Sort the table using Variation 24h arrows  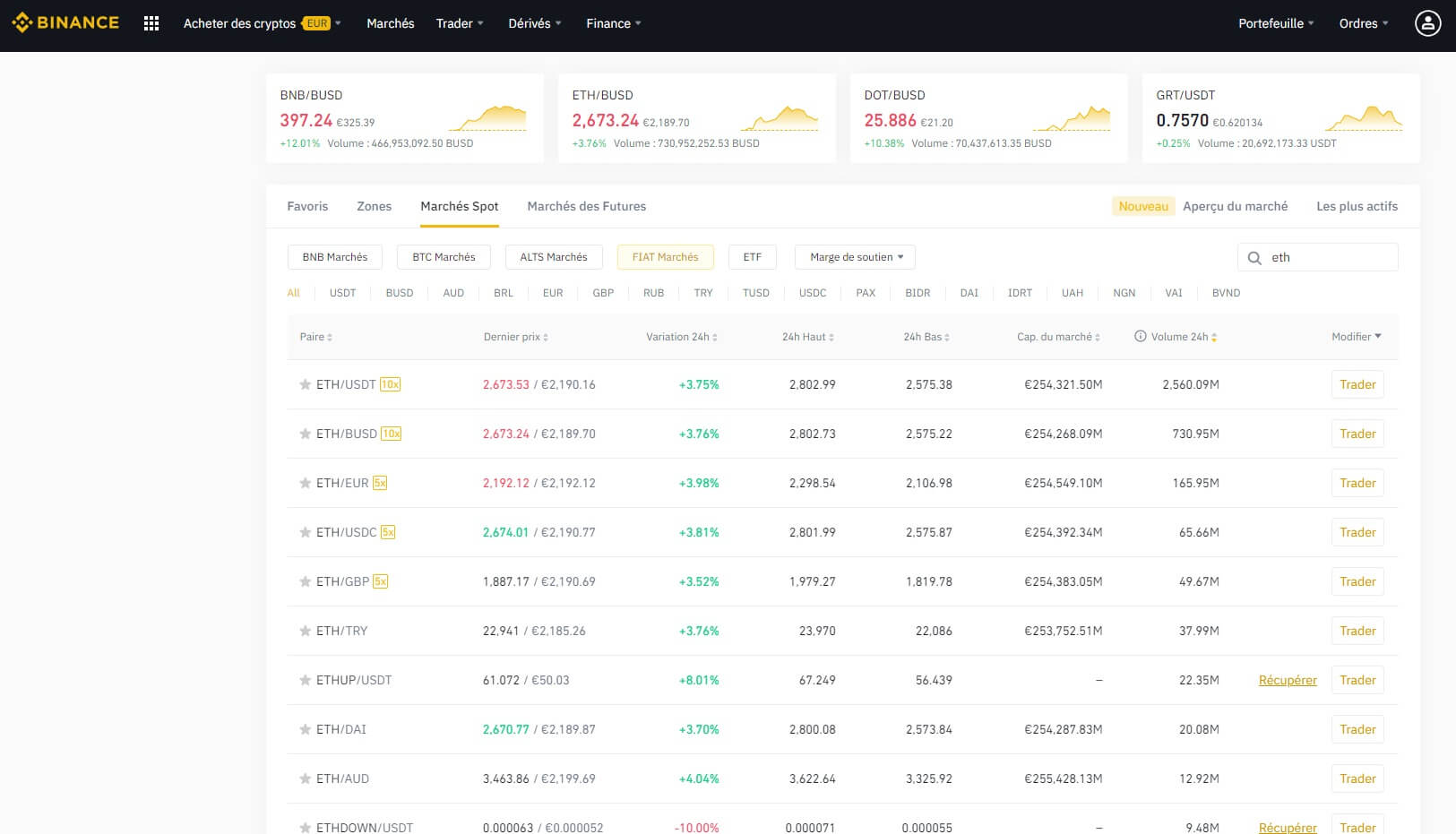point(716,336)
